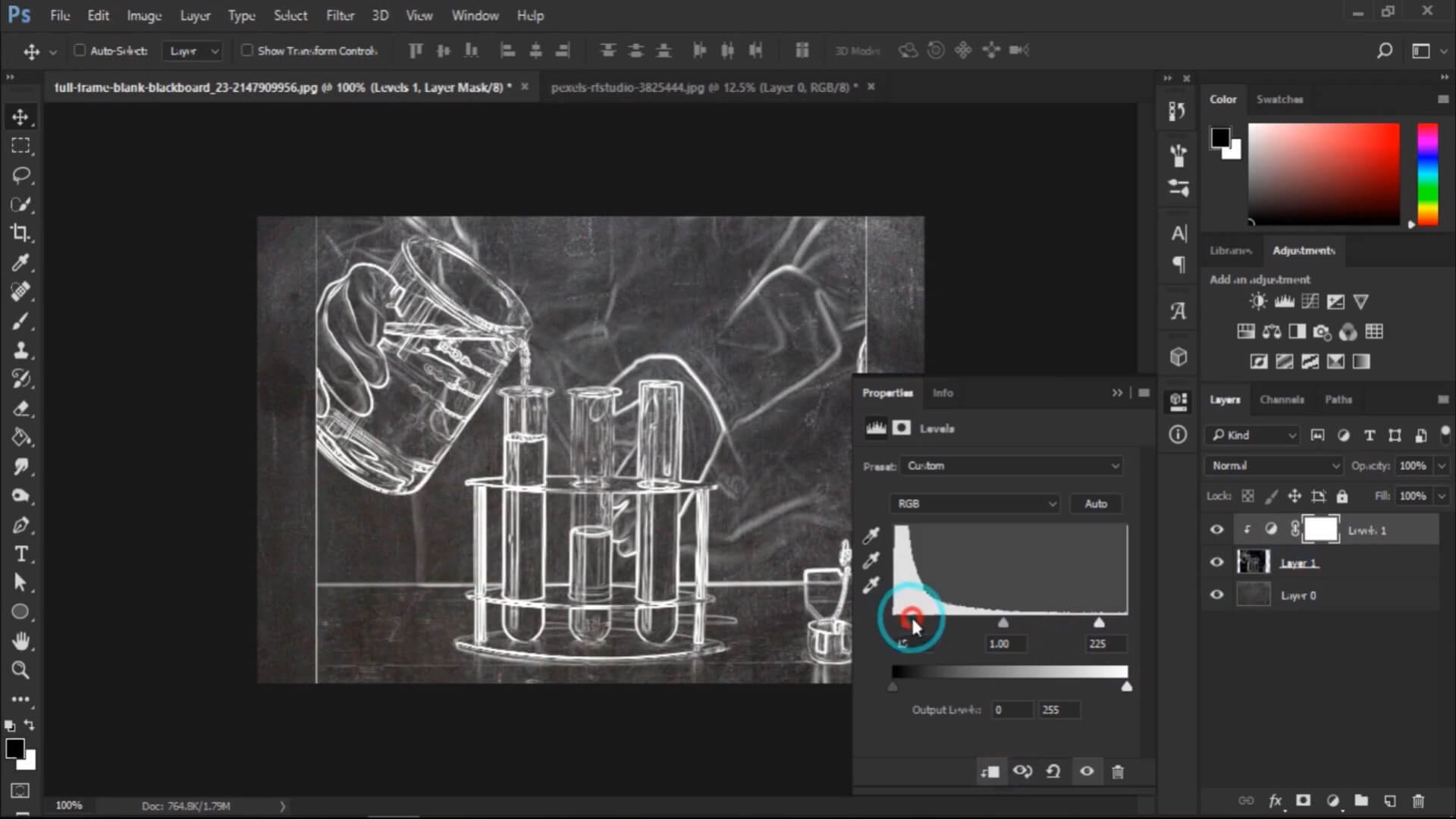Delete the Levels adjustment with trash button
1456x819 pixels.
point(1117,771)
